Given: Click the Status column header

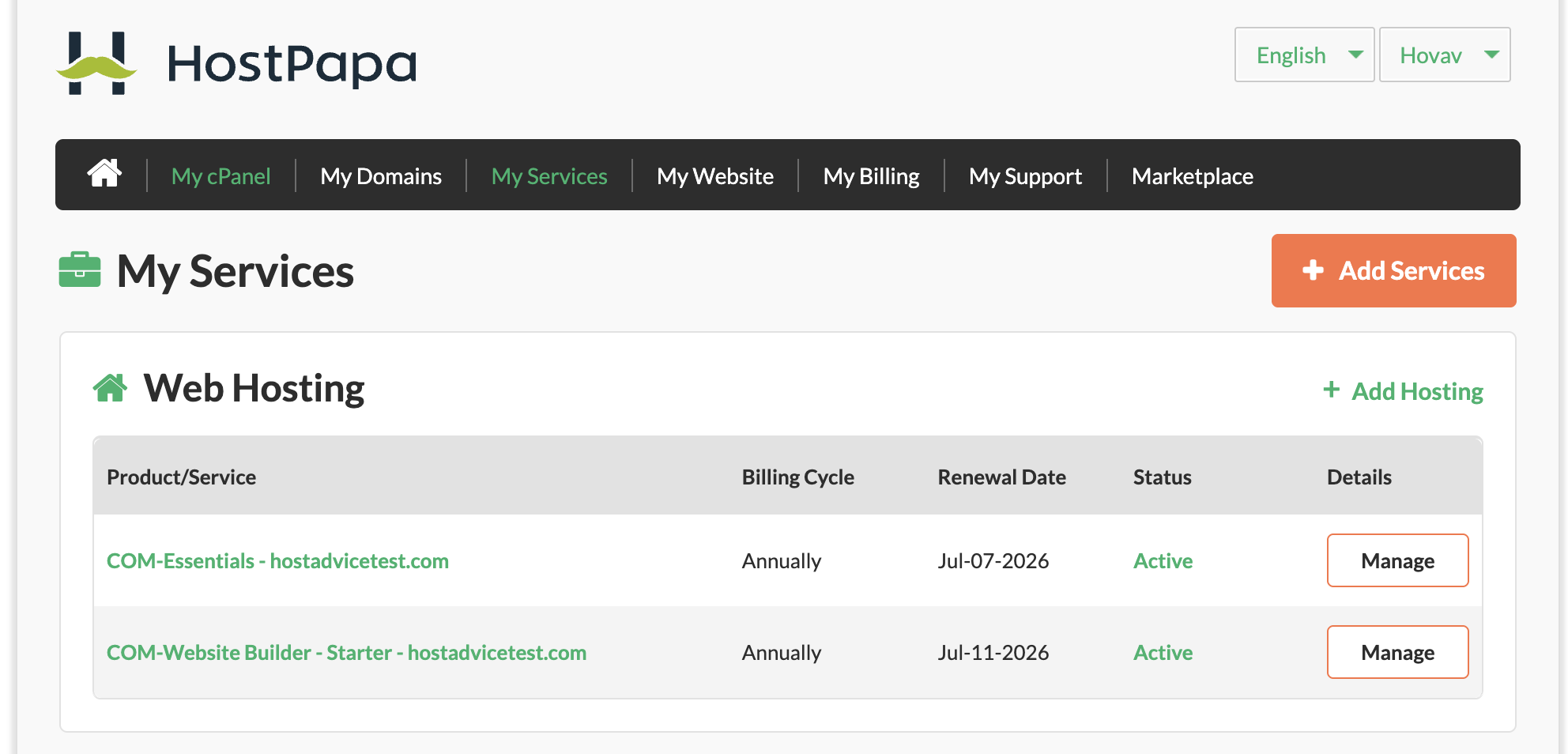Looking at the screenshot, I should tap(1162, 477).
